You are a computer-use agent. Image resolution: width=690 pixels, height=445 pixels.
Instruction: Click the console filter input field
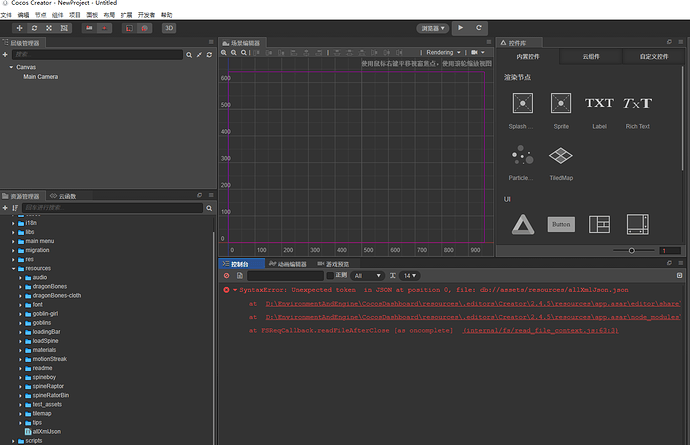coord(285,276)
